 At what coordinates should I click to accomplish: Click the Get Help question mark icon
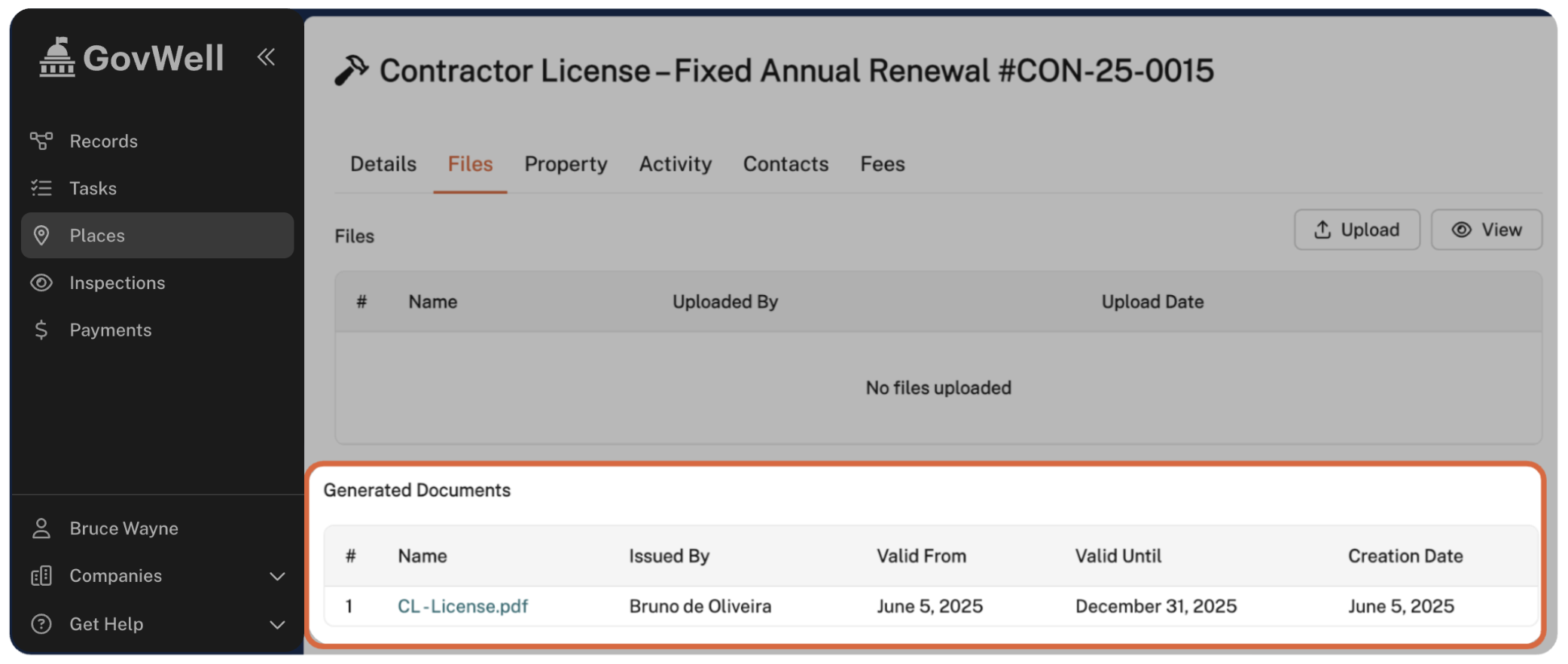click(x=41, y=624)
